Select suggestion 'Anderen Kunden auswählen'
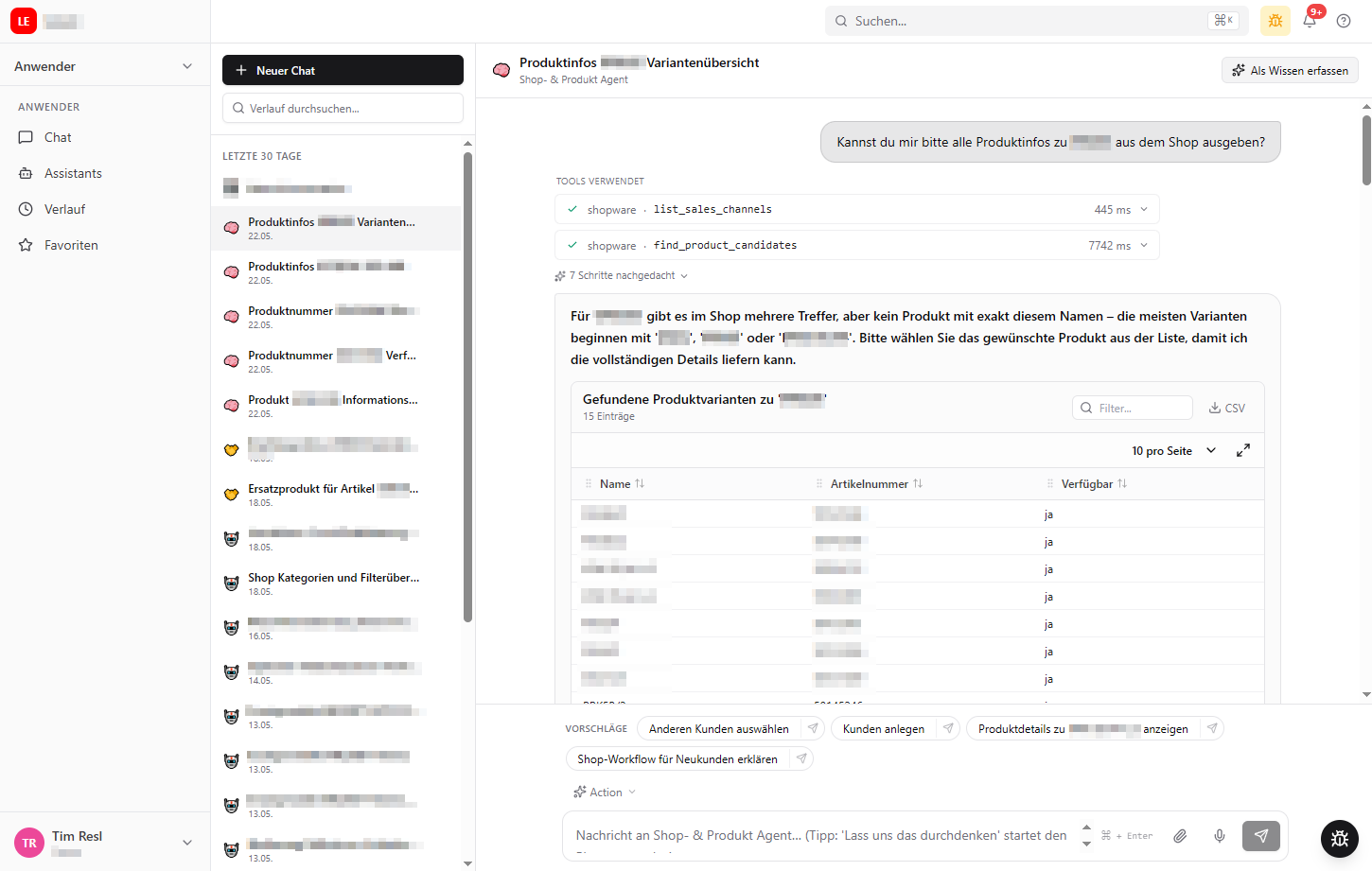The height and width of the screenshot is (871, 1372). pos(719,728)
